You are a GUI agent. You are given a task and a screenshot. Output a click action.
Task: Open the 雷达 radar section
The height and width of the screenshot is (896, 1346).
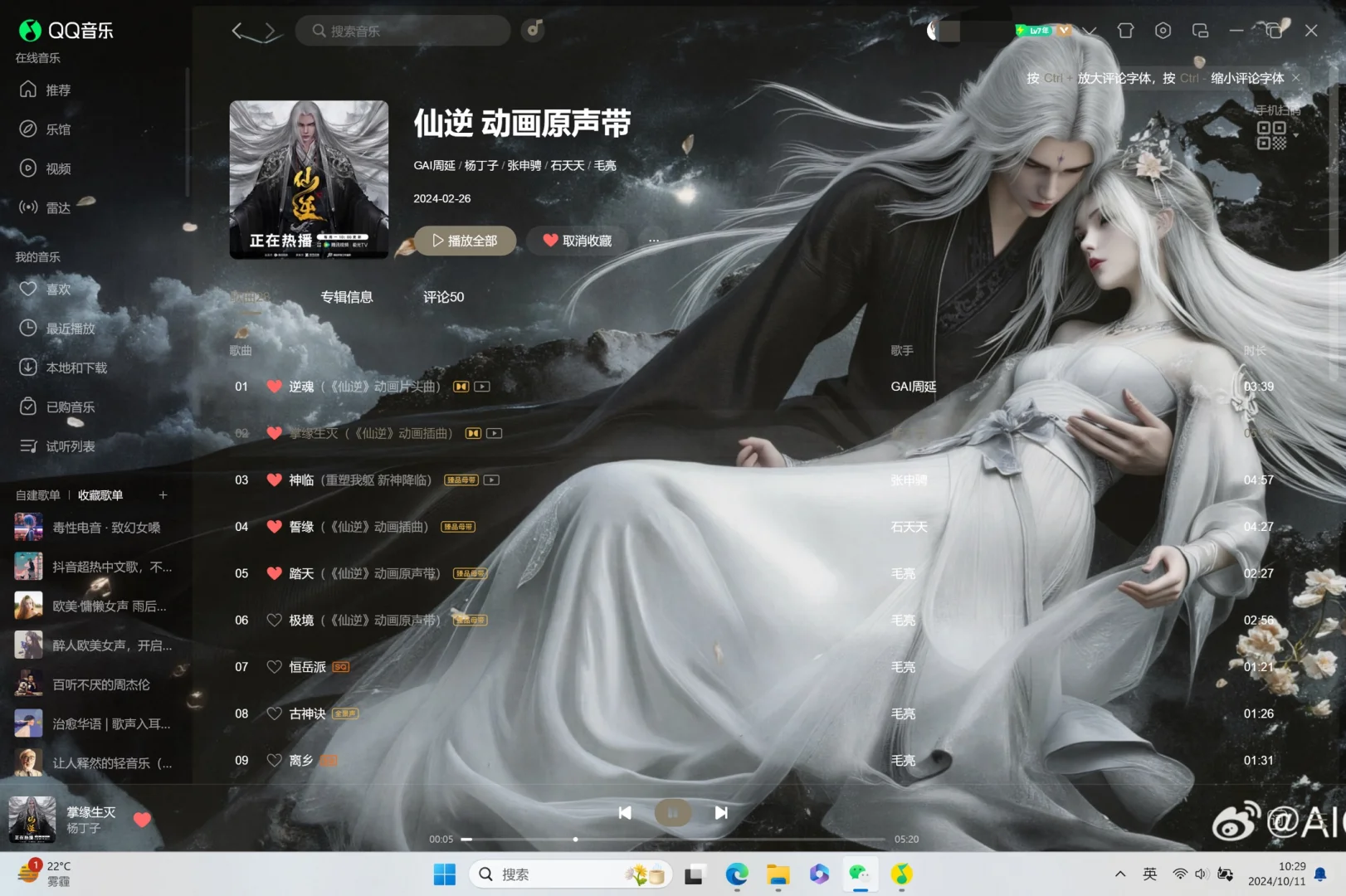pyautogui.click(x=46, y=207)
